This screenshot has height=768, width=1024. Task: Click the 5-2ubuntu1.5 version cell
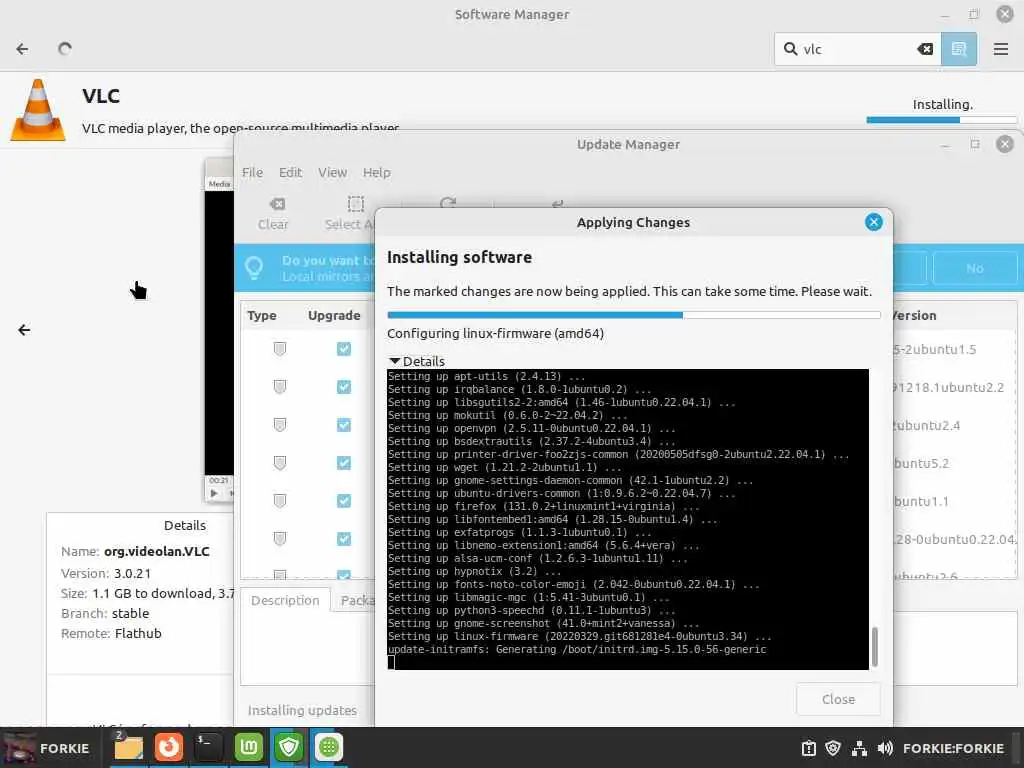[934, 349]
